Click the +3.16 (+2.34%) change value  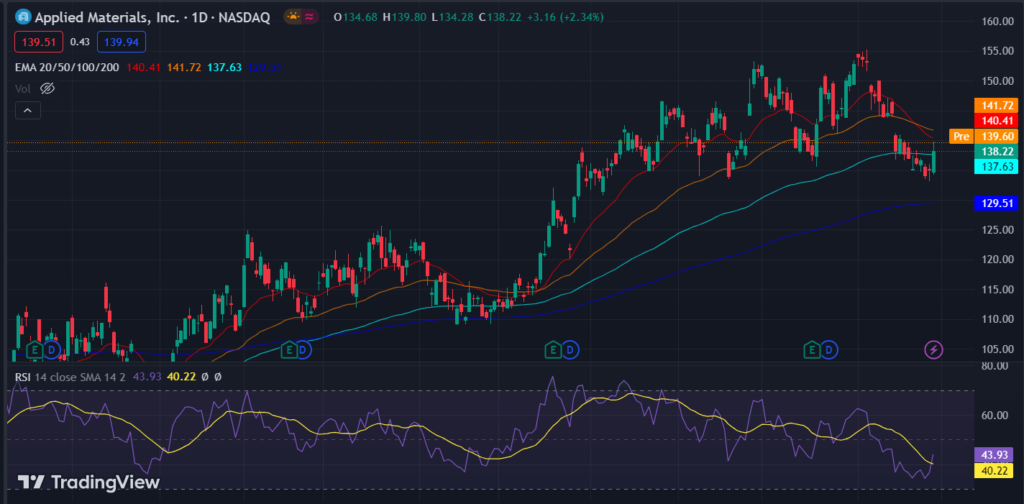tap(567, 17)
